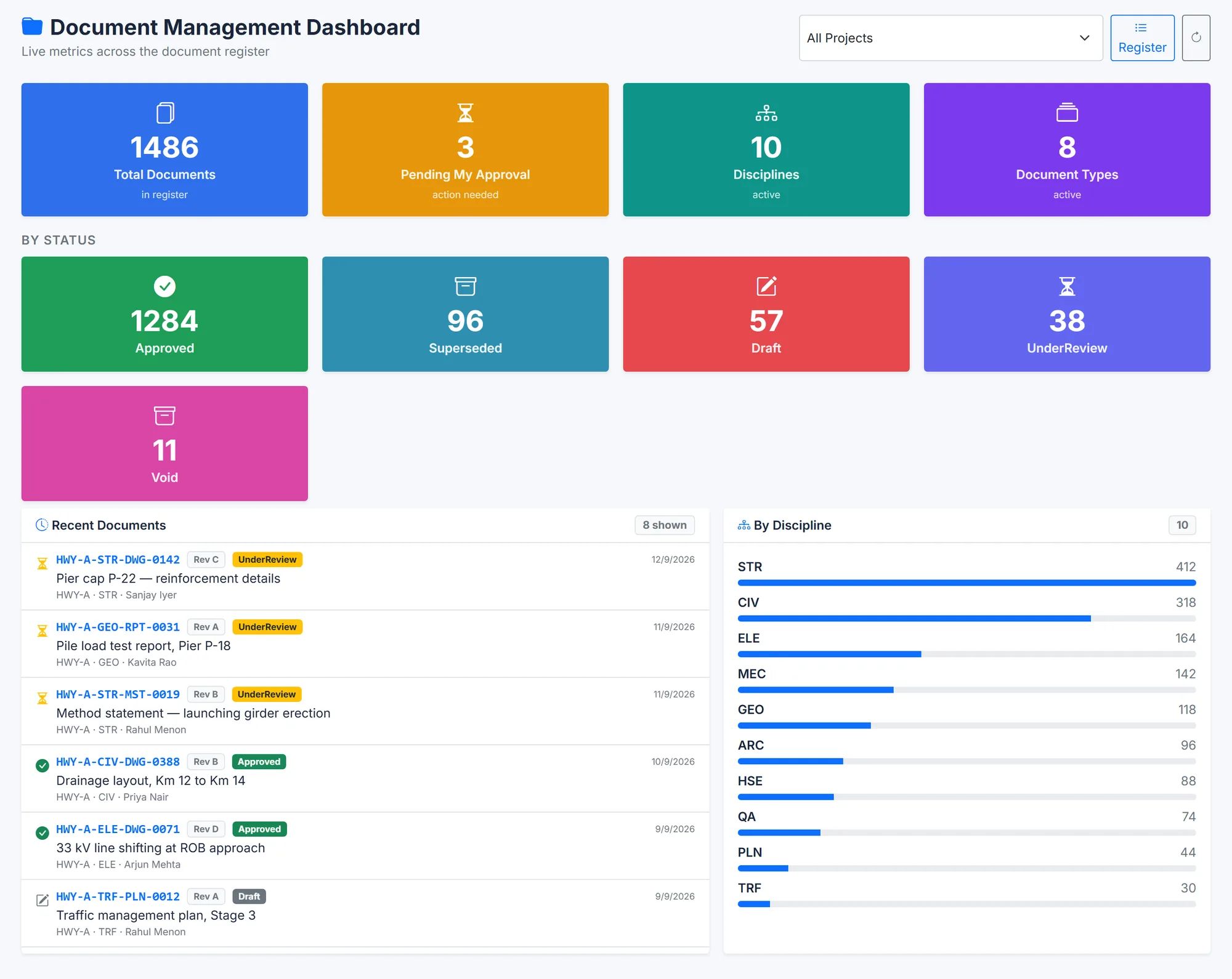
Task: Open document HWY-A-STR-MST-0019
Action: click(118, 695)
